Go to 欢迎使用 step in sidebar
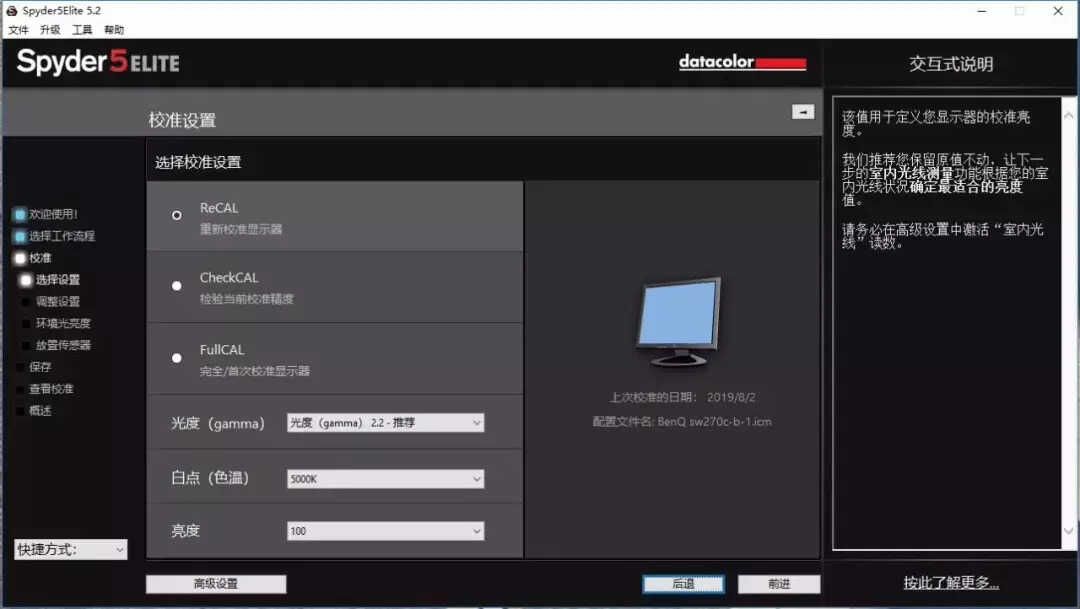The image size is (1080, 609). click(45, 214)
